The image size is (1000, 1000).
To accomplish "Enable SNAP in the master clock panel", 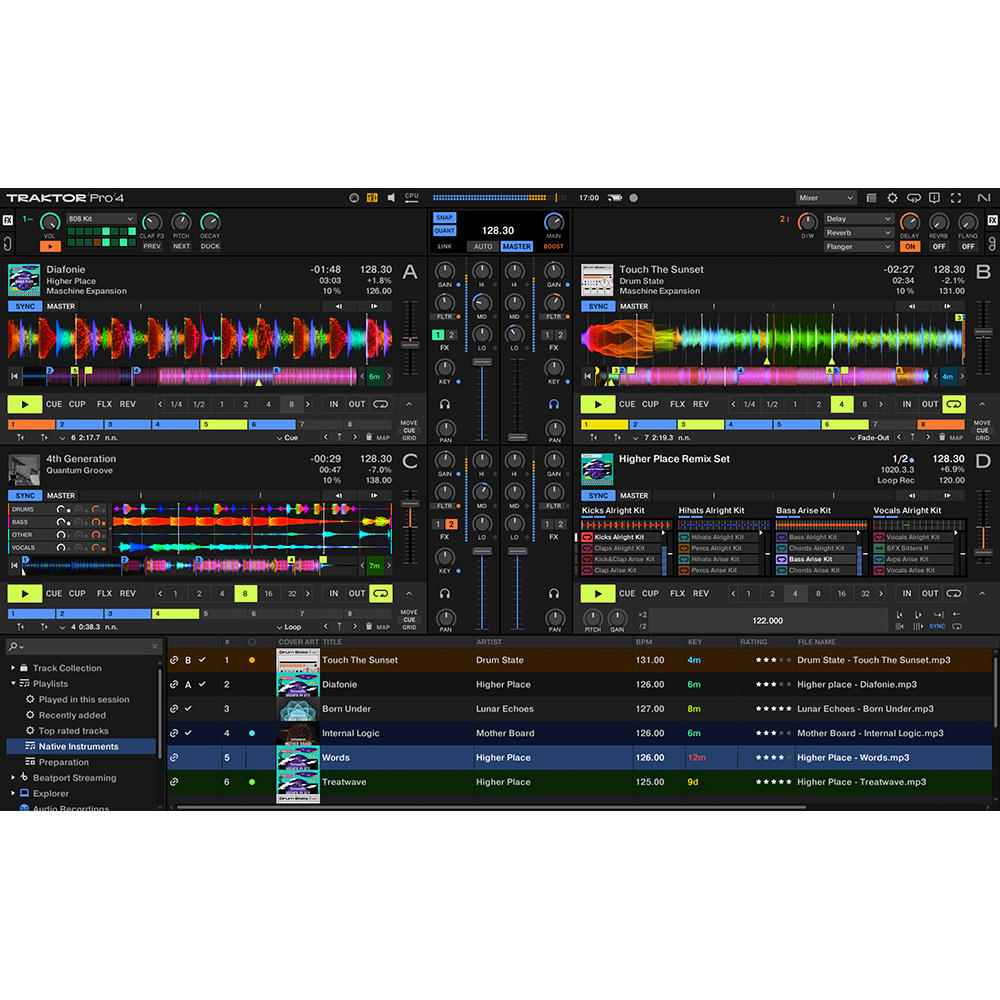I will coord(444,218).
